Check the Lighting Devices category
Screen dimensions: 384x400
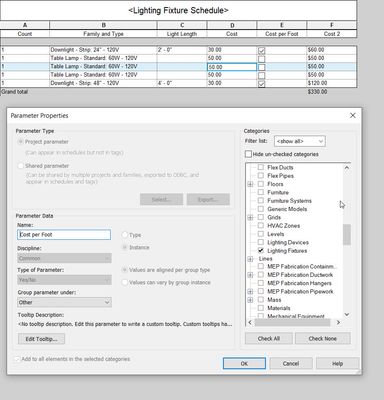point(261,242)
